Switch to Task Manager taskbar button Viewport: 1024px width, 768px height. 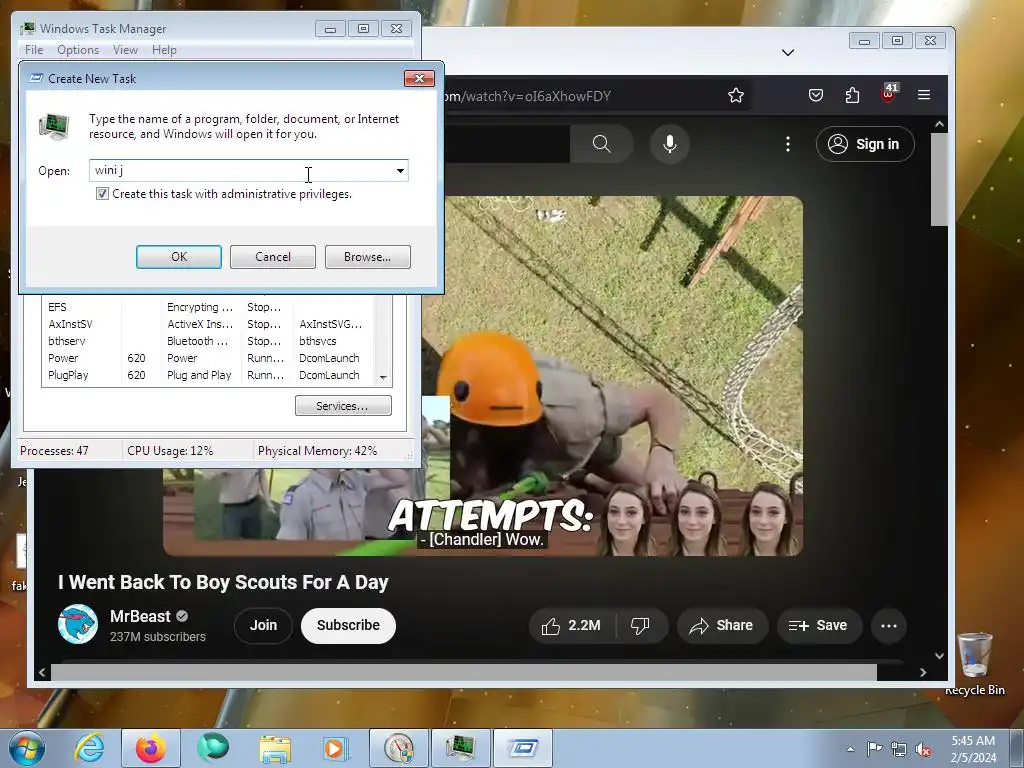click(460, 748)
